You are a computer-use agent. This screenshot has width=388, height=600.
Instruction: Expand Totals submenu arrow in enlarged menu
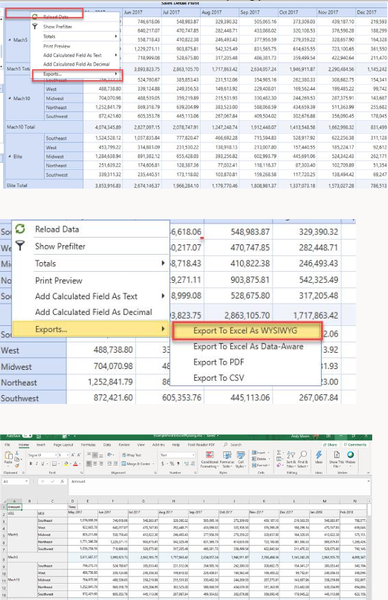point(163,263)
